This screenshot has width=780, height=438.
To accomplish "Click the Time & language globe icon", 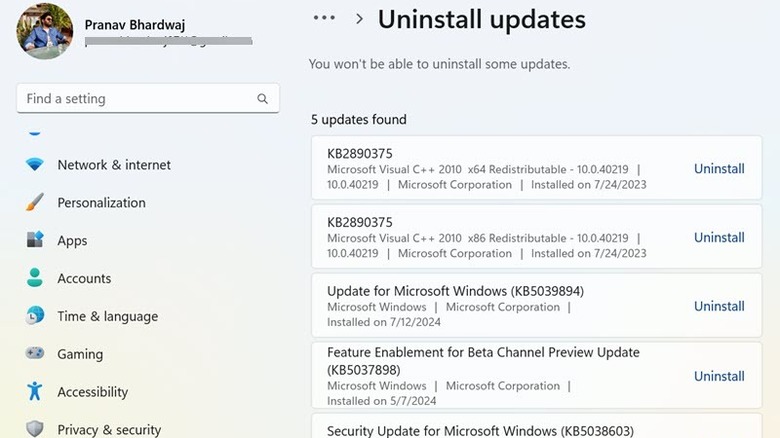I will pos(35,316).
